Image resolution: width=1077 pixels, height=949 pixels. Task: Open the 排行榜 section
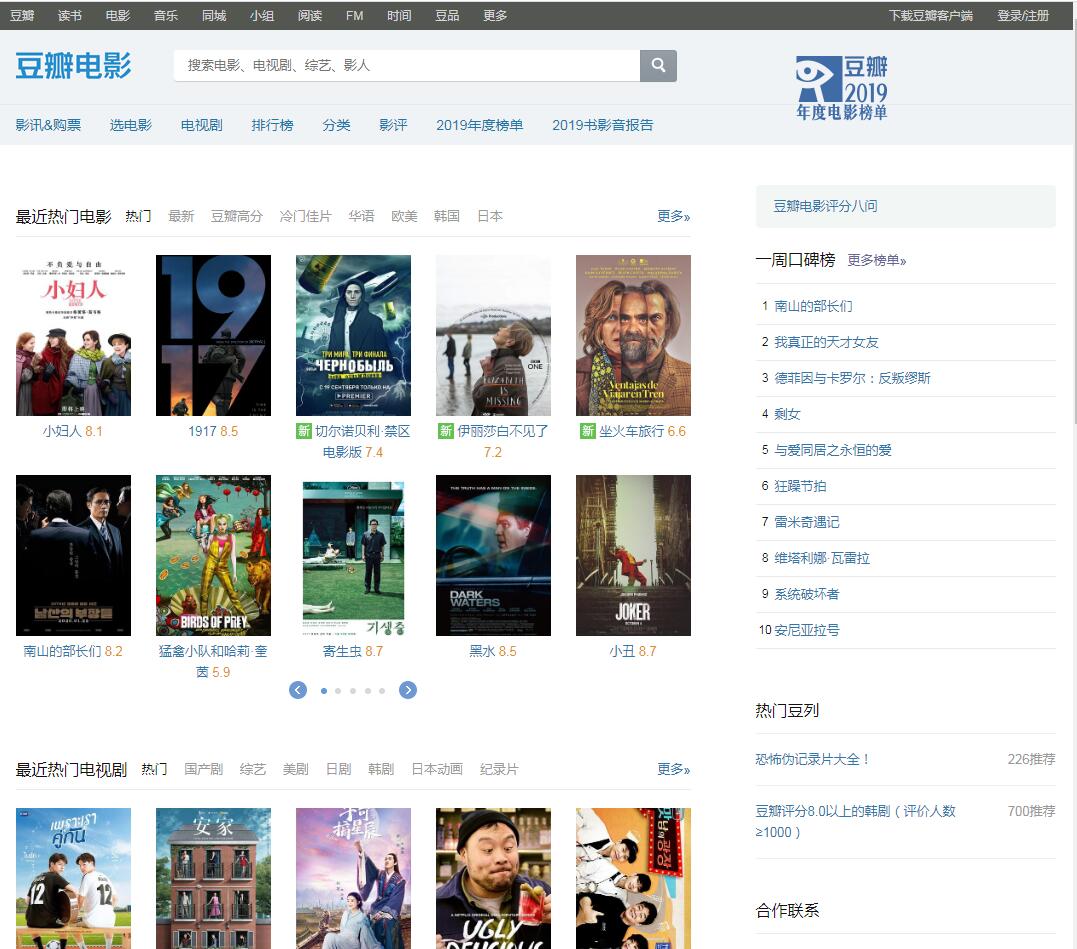272,125
